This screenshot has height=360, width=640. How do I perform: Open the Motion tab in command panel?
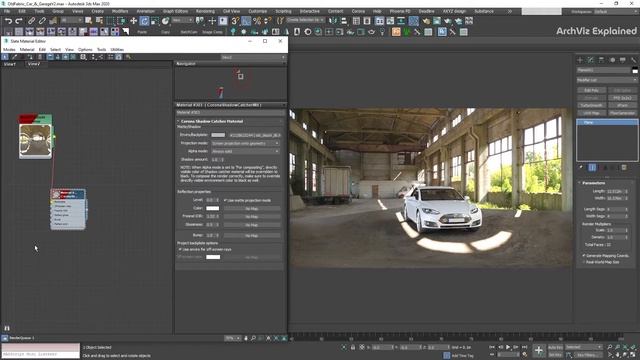[x=612, y=60]
